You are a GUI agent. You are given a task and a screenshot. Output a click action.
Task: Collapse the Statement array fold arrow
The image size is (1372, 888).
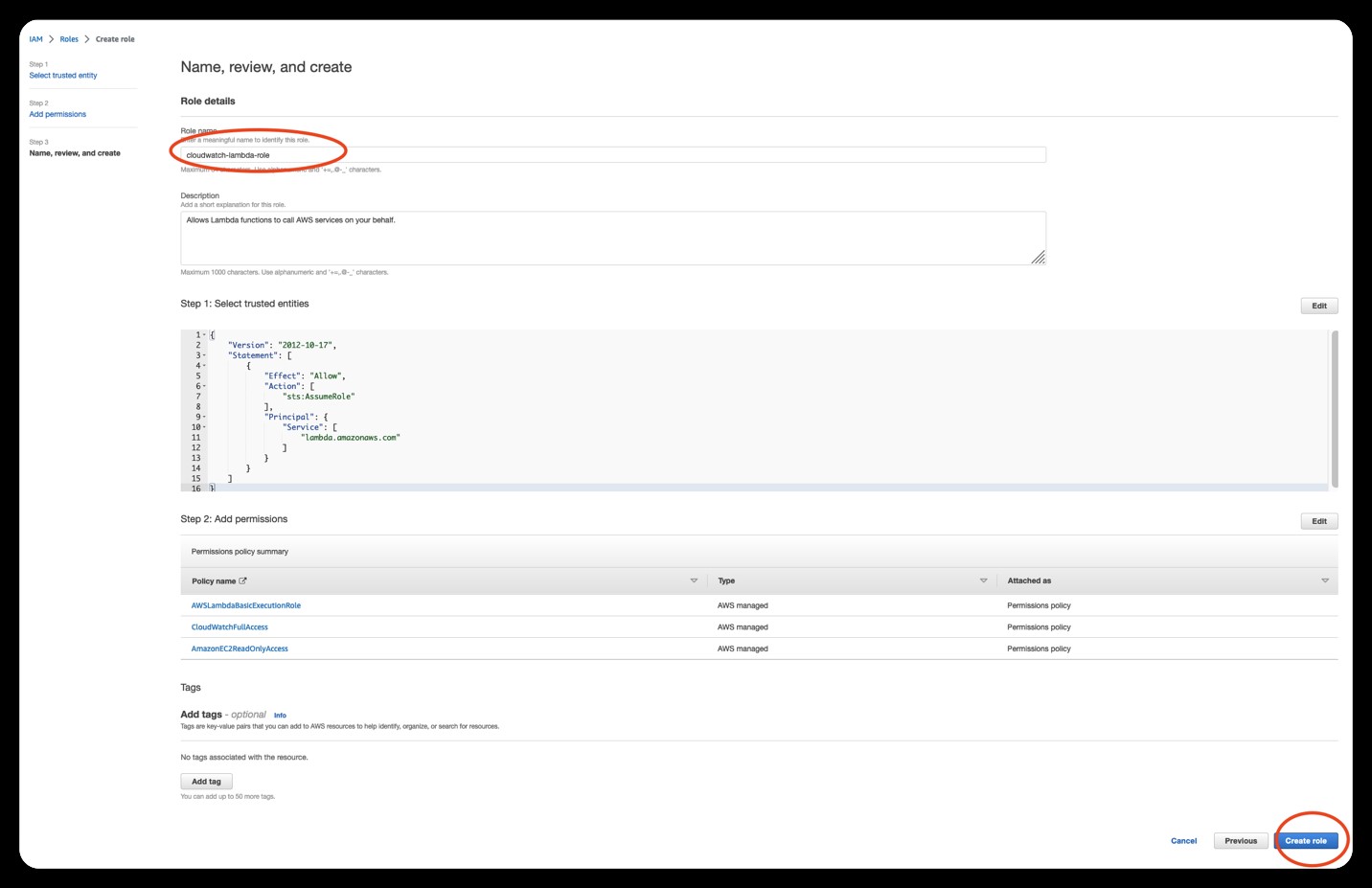(204, 354)
